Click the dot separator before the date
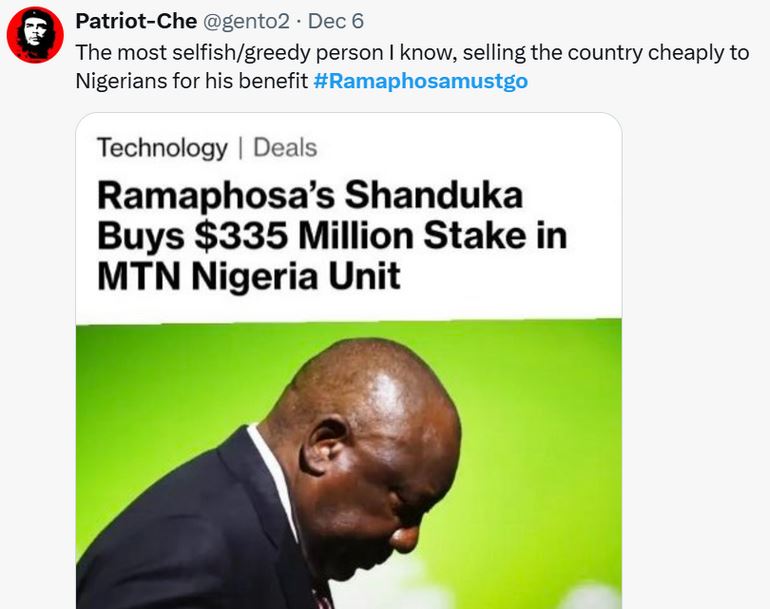Viewport: 770px width, 609px height. [x=297, y=20]
